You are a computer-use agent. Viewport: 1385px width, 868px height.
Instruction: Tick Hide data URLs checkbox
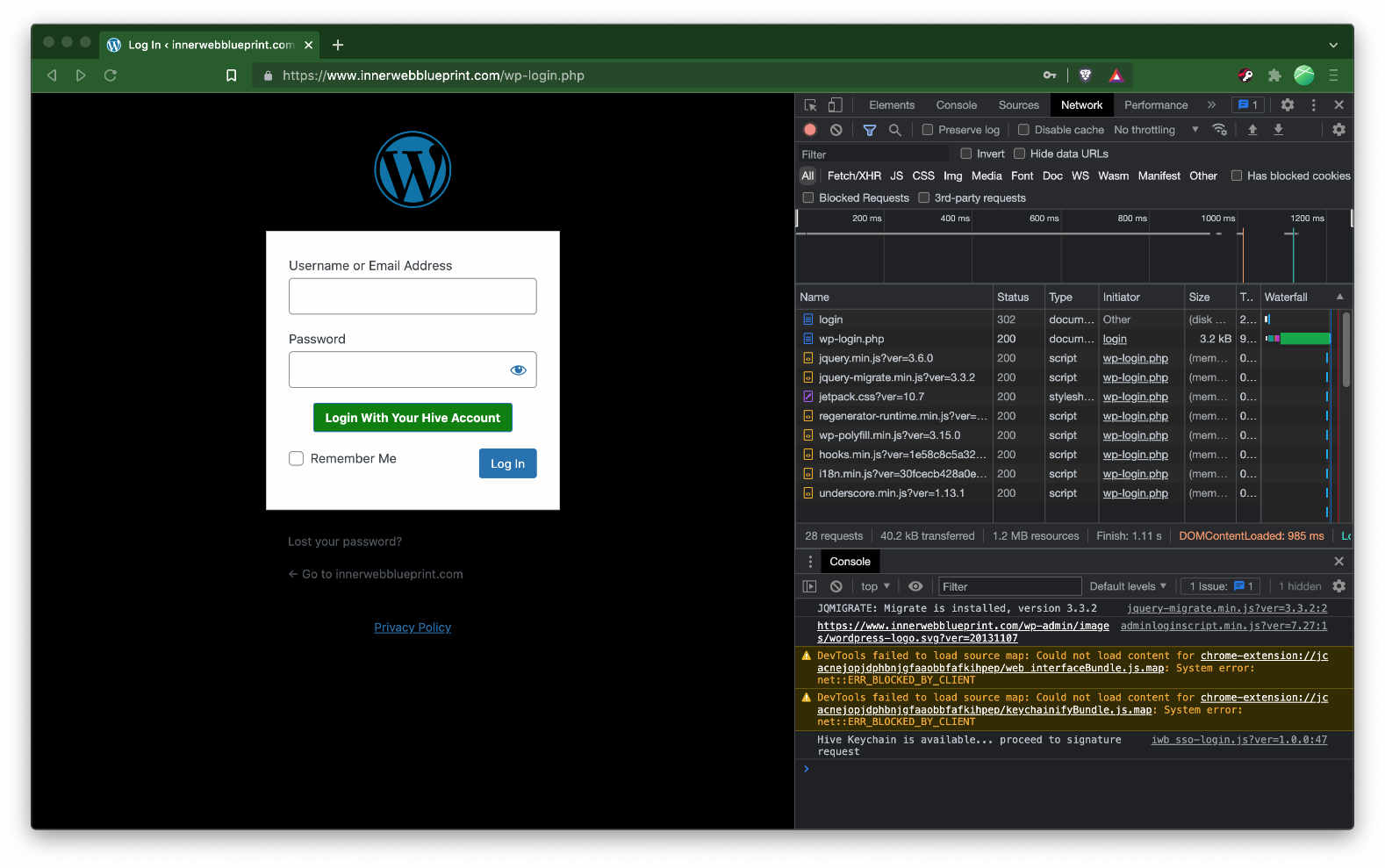click(x=1020, y=154)
